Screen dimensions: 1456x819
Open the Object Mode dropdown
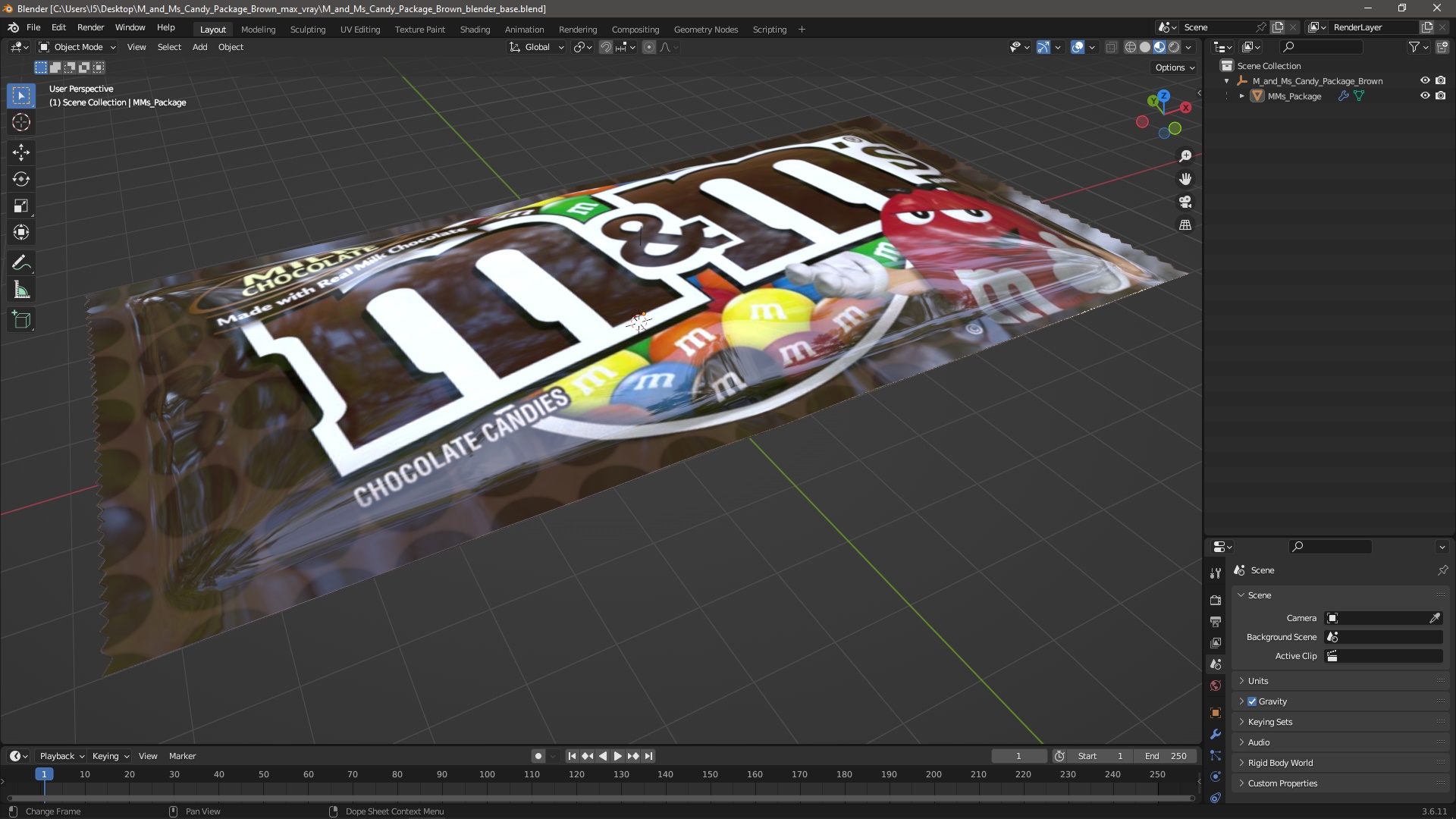coord(77,47)
